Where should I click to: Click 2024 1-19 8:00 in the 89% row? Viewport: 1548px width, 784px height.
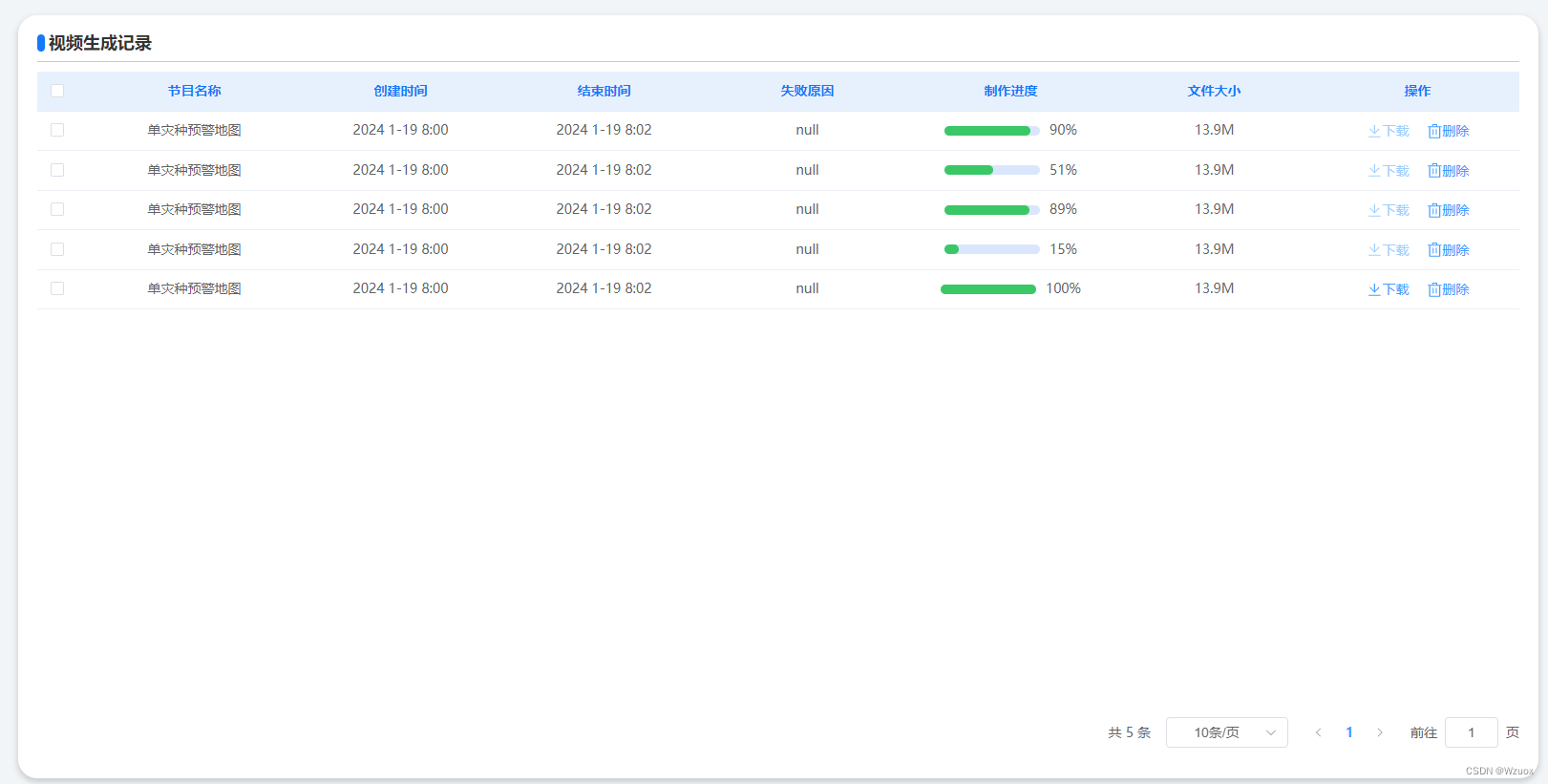401,209
